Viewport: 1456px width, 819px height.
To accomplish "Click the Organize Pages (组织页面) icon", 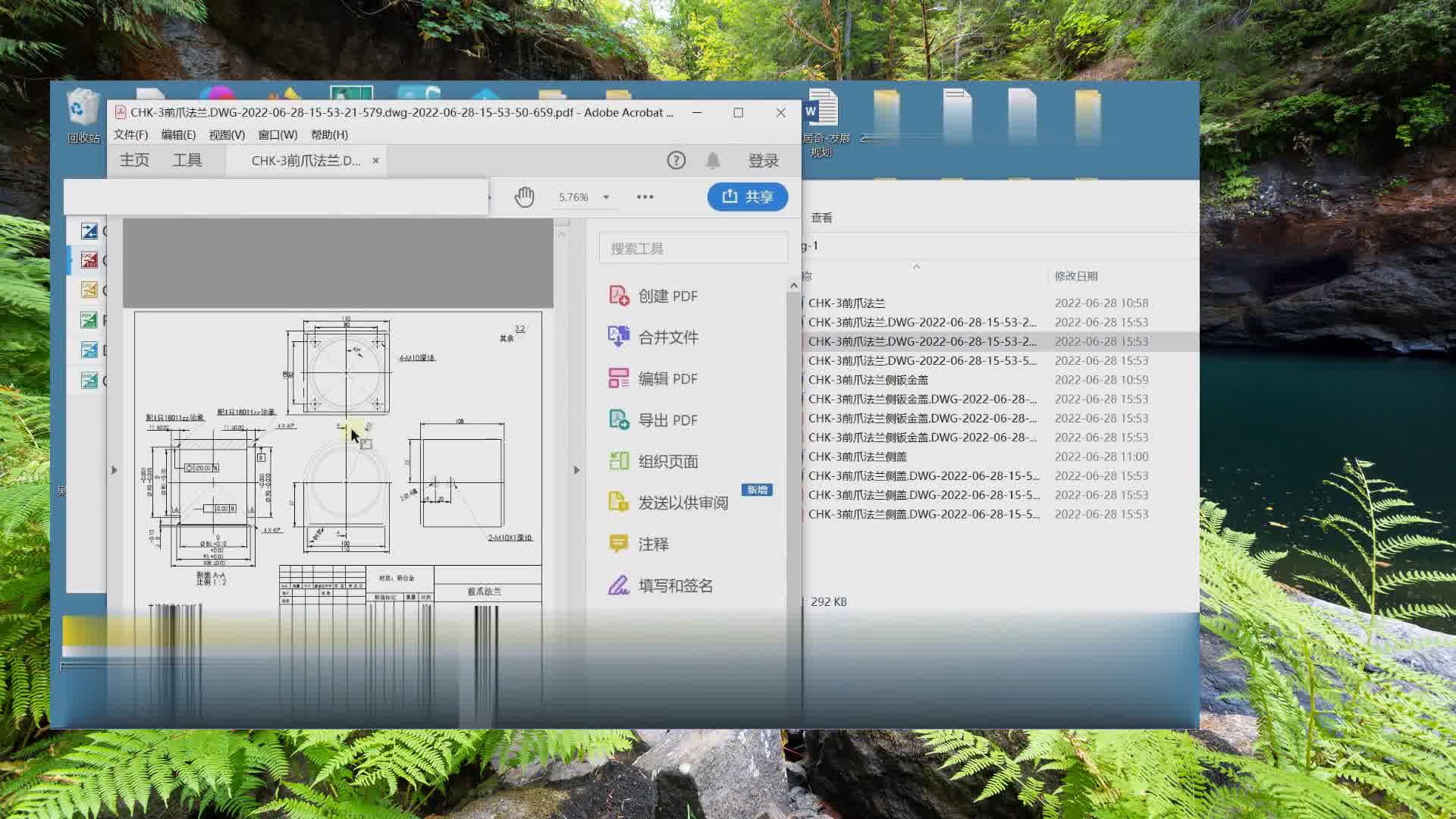I will 619,461.
